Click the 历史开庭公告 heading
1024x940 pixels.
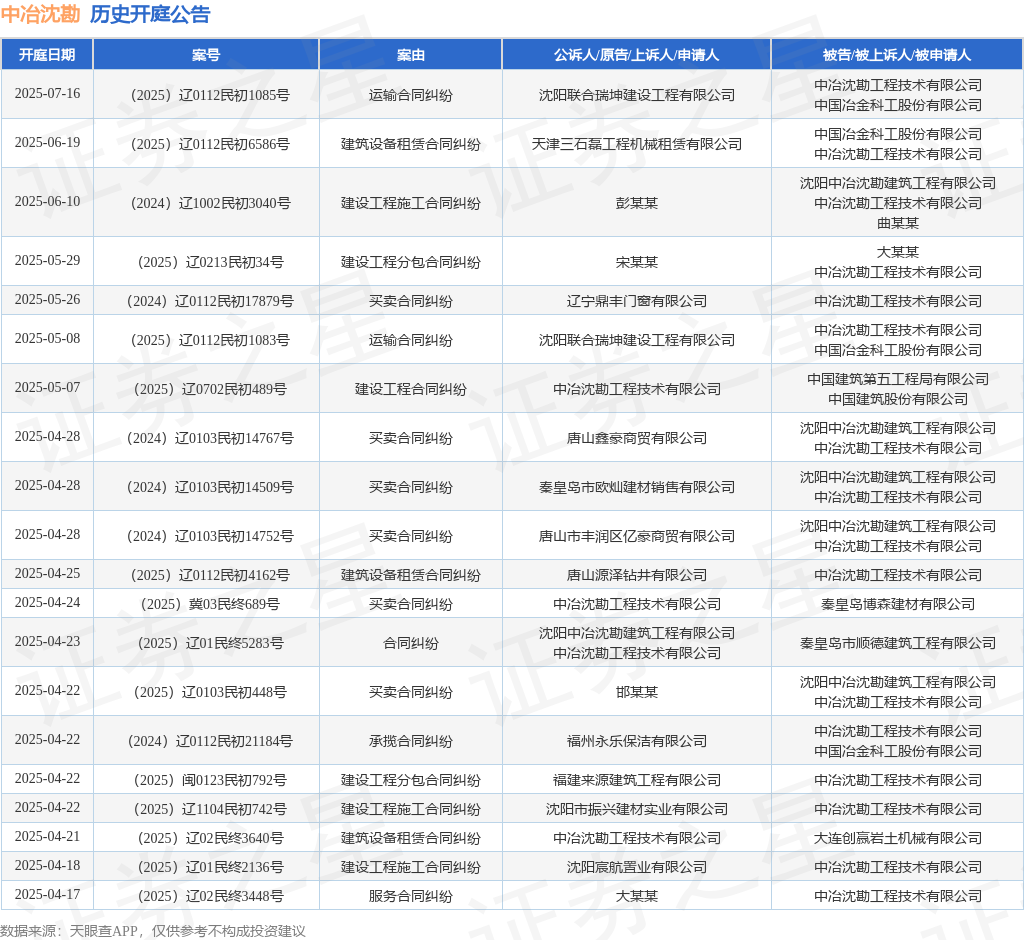[150, 14]
